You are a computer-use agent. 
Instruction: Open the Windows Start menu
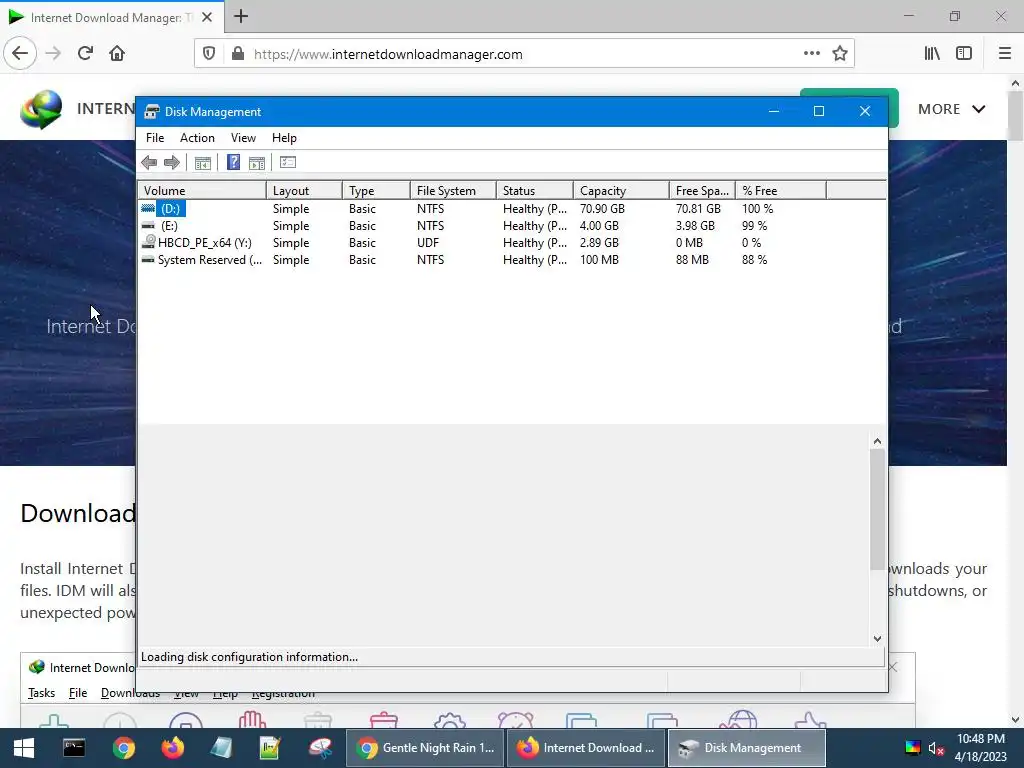click(x=24, y=748)
